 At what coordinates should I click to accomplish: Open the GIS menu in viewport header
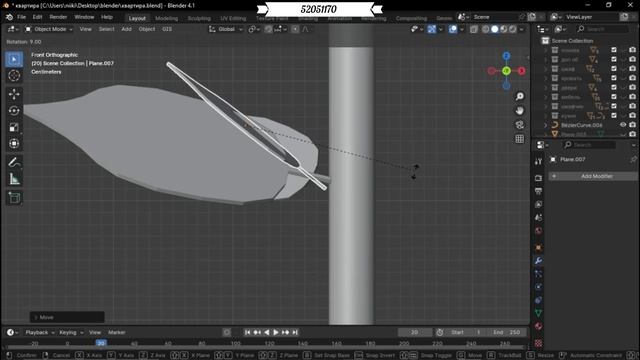[x=167, y=29]
